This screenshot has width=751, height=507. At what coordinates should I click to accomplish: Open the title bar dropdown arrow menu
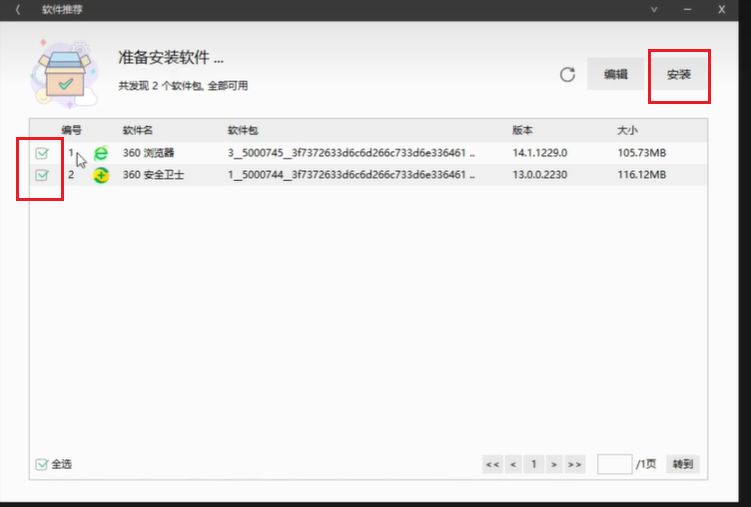(x=654, y=9)
